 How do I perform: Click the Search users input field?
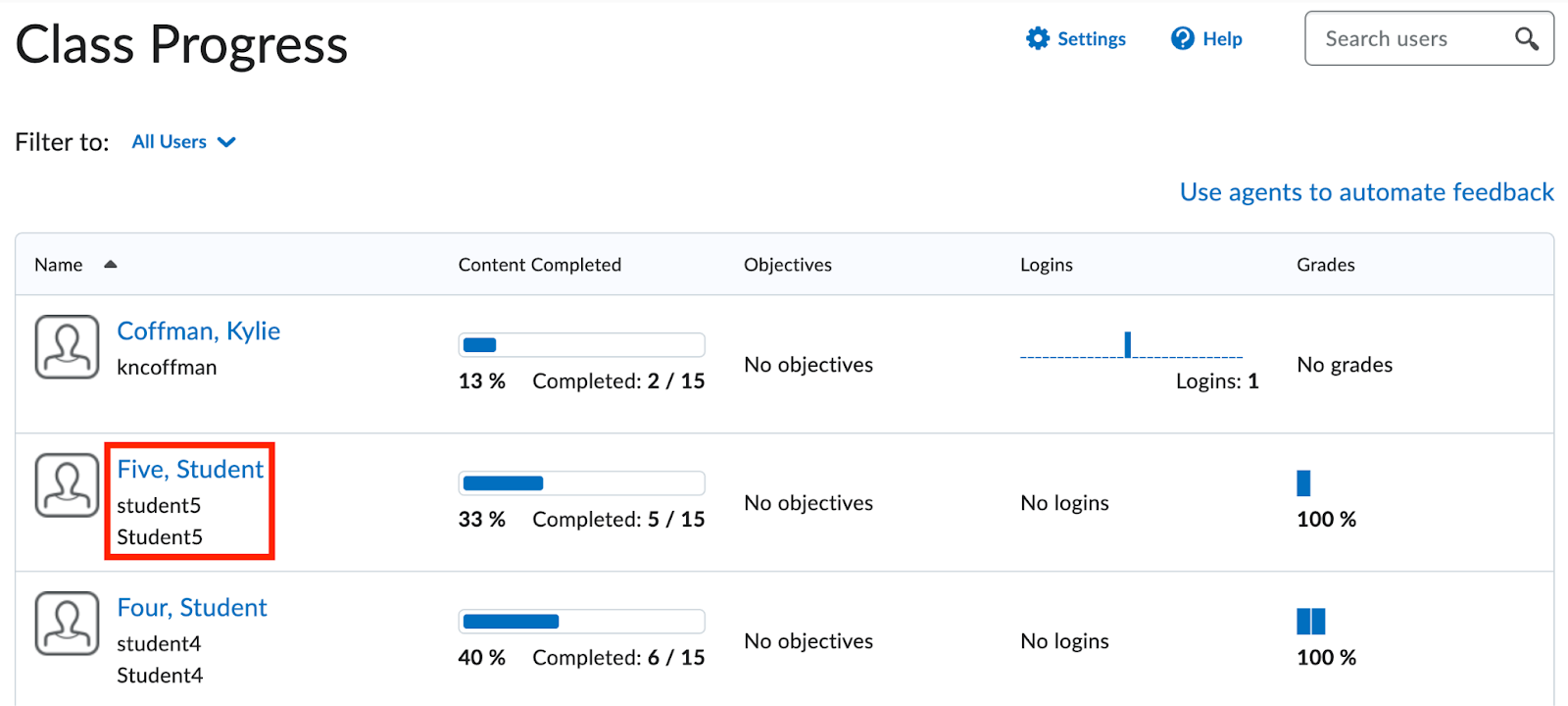pyautogui.click(x=1411, y=38)
